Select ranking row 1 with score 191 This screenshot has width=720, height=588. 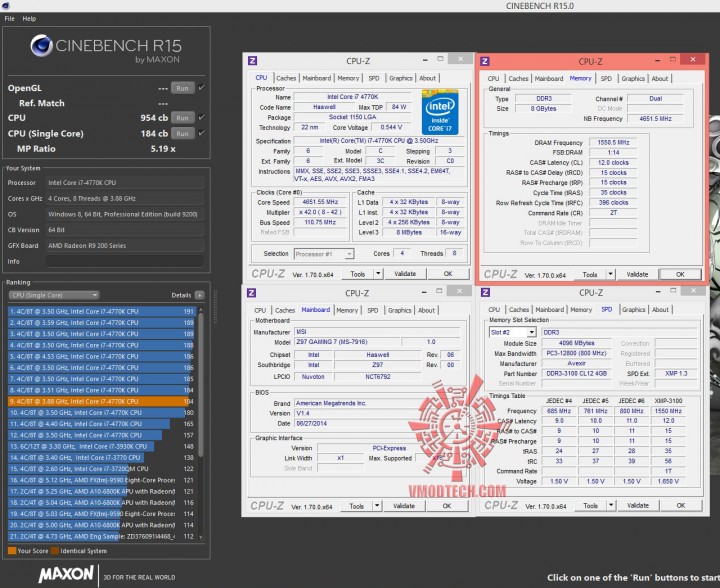(x=101, y=311)
